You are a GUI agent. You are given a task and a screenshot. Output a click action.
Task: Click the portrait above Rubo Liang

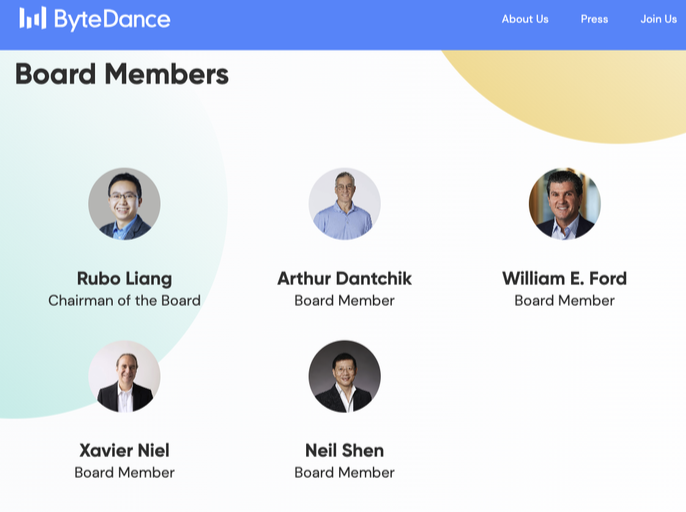(x=124, y=204)
